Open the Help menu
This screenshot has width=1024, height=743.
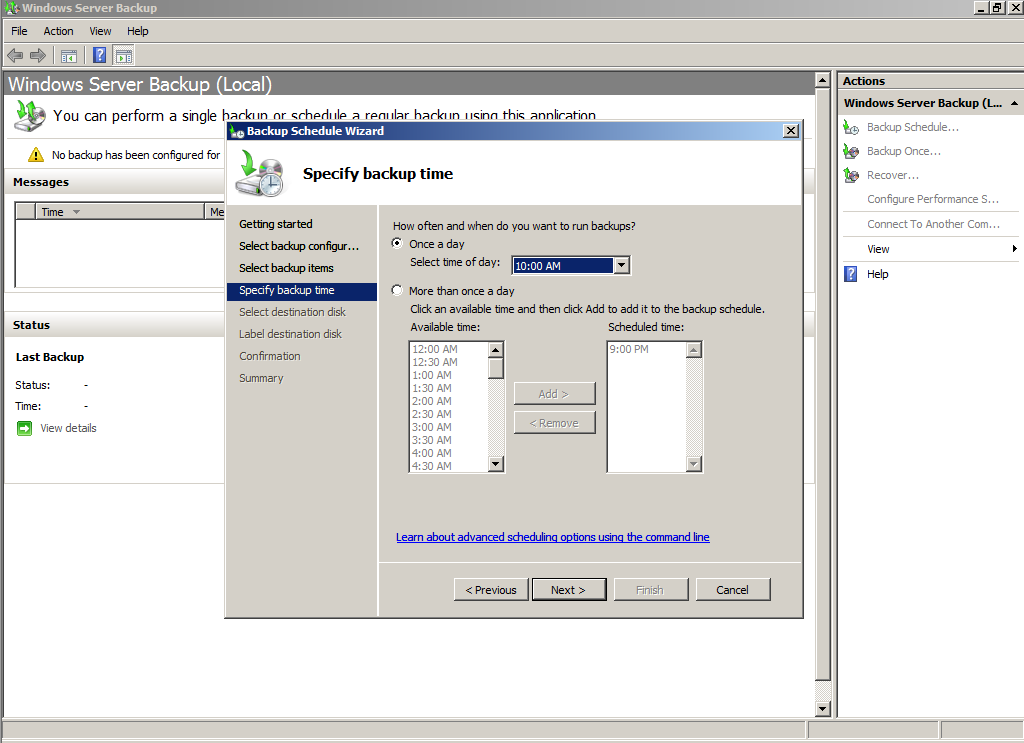click(x=137, y=31)
